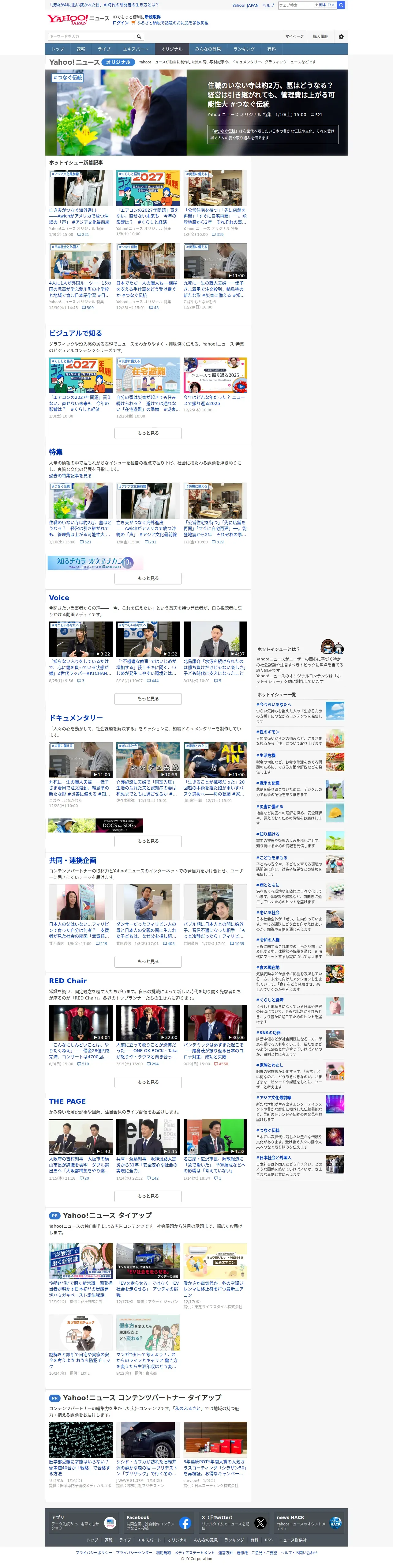The height and width of the screenshot is (1568, 393).
Task: Select the 速報 tab
Action: coord(81,49)
